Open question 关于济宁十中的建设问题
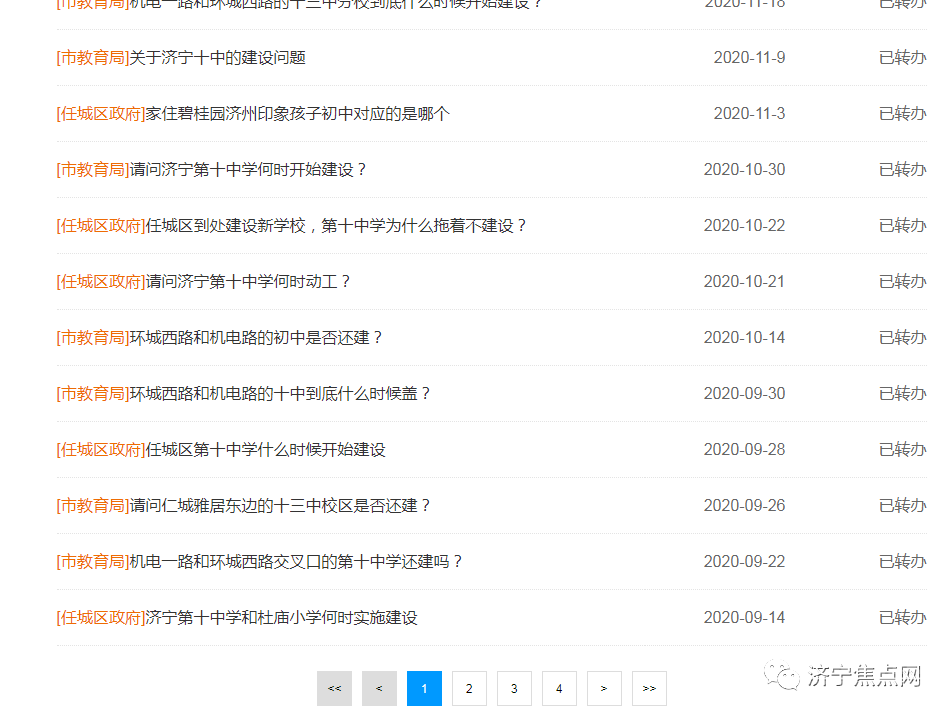The height and width of the screenshot is (717, 952). (216, 57)
